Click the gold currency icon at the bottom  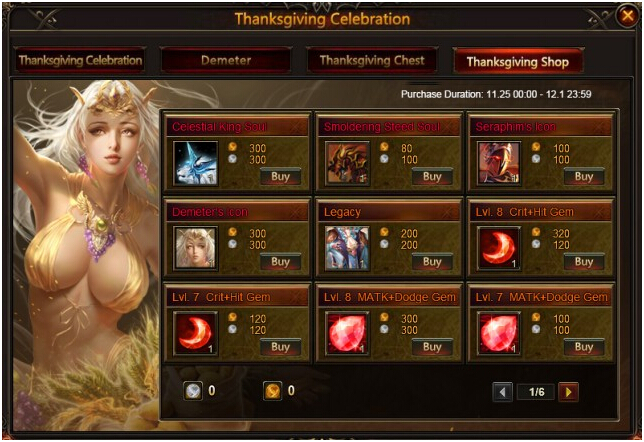tap(272, 391)
